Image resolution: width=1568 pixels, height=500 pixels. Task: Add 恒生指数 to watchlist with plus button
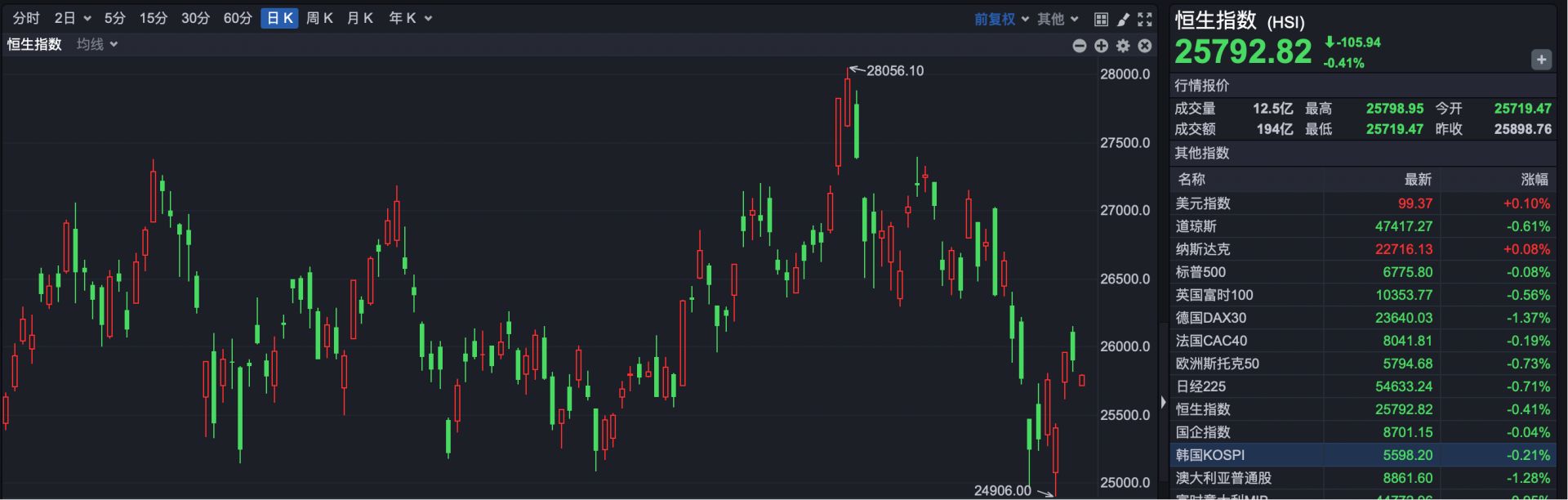click(1541, 60)
